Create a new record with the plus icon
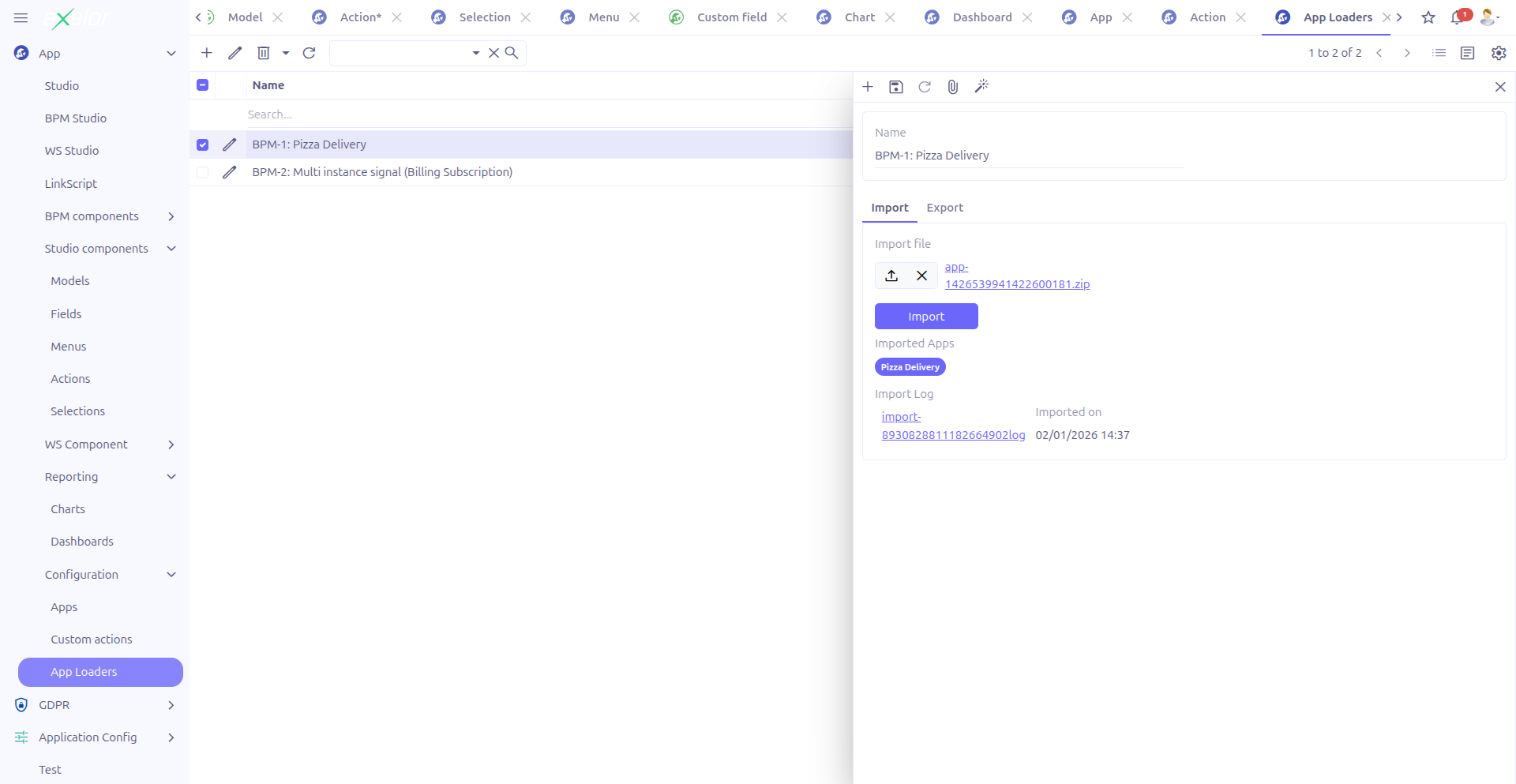The image size is (1516, 784). click(206, 53)
